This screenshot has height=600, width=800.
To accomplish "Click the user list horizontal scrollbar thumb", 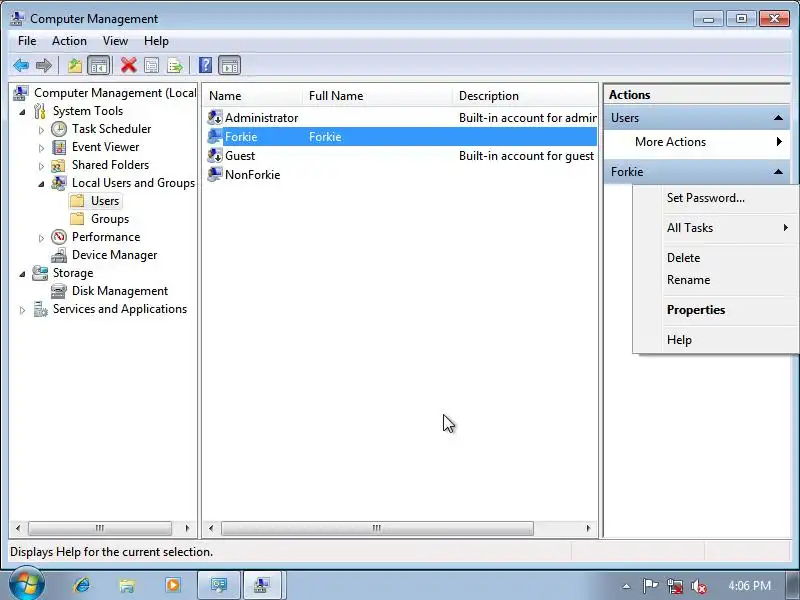I will point(377,528).
